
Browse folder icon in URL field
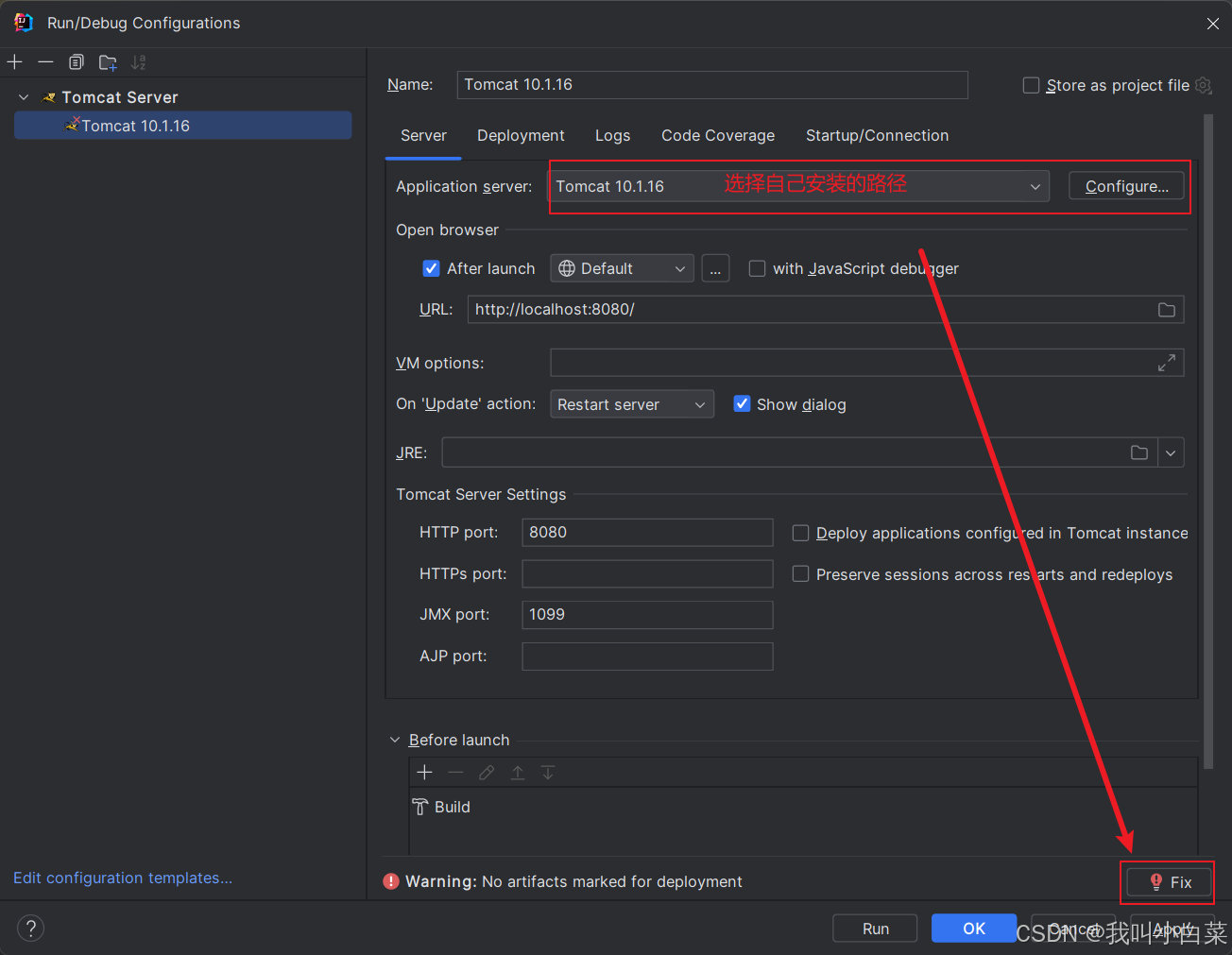click(x=1167, y=310)
